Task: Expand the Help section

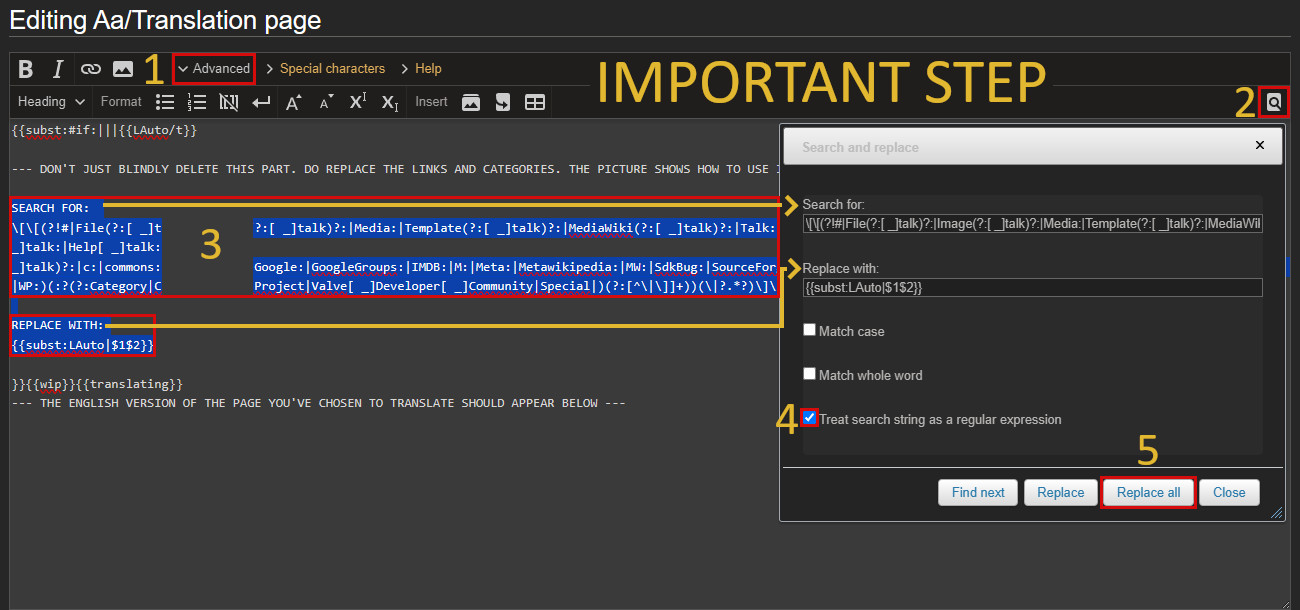Action: tap(421, 69)
